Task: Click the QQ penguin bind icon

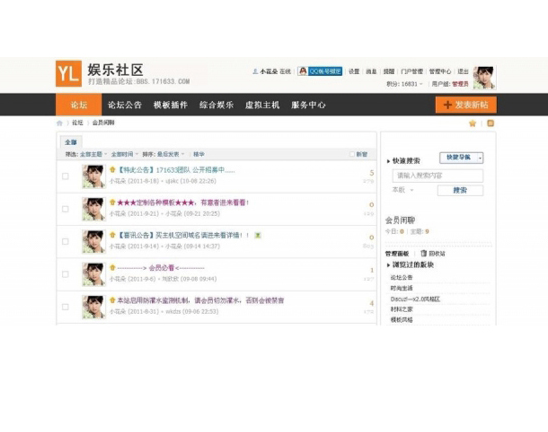Action: pyautogui.click(x=303, y=71)
